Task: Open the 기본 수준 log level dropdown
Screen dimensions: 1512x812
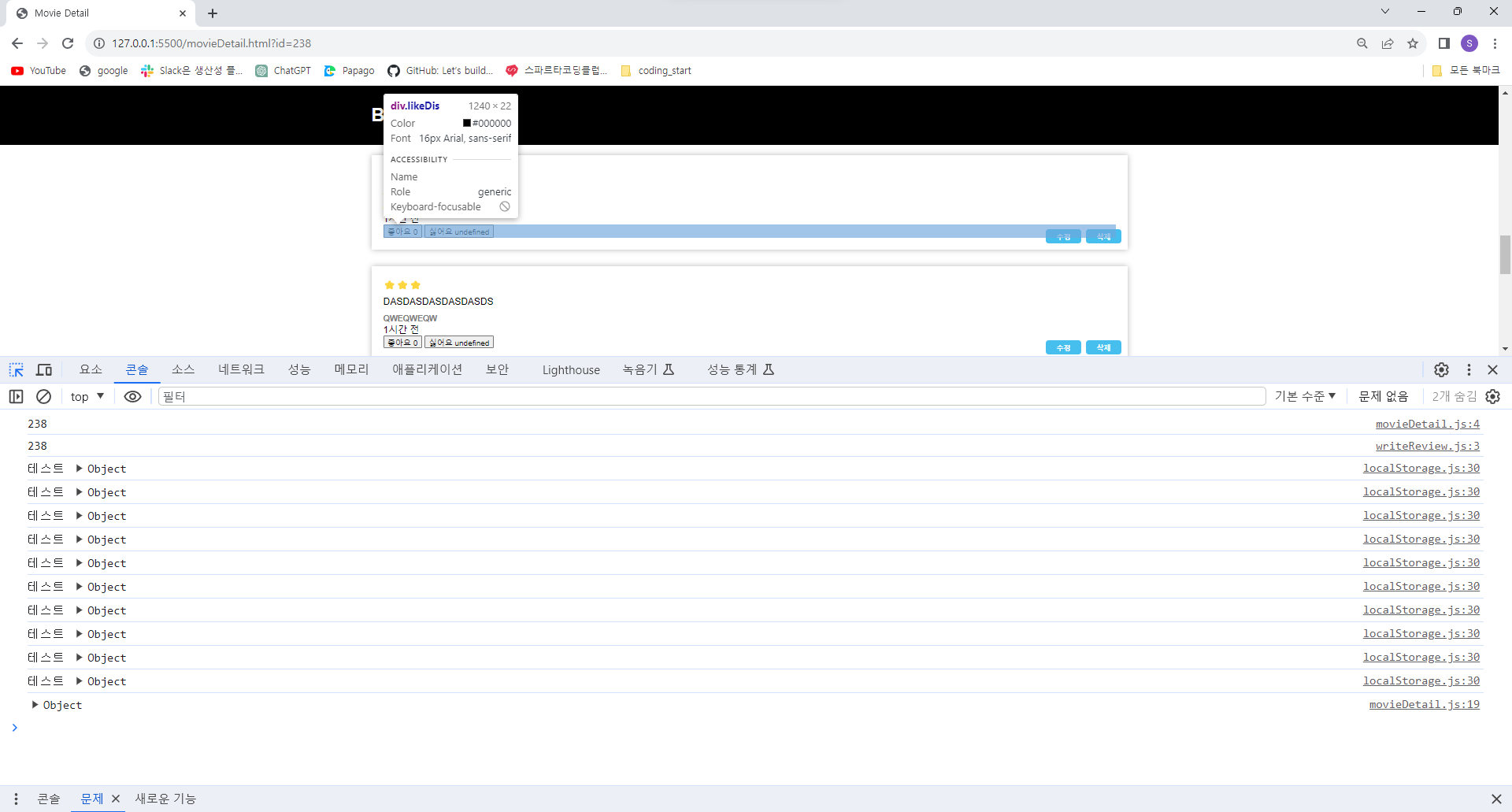Action: [x=1305, y=396]
